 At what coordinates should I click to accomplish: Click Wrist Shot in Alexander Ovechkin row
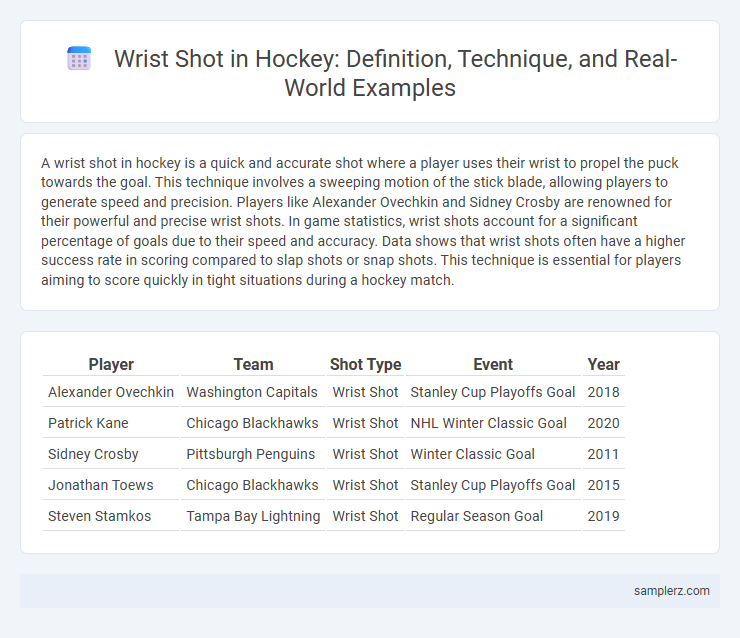tap(365, 392)
